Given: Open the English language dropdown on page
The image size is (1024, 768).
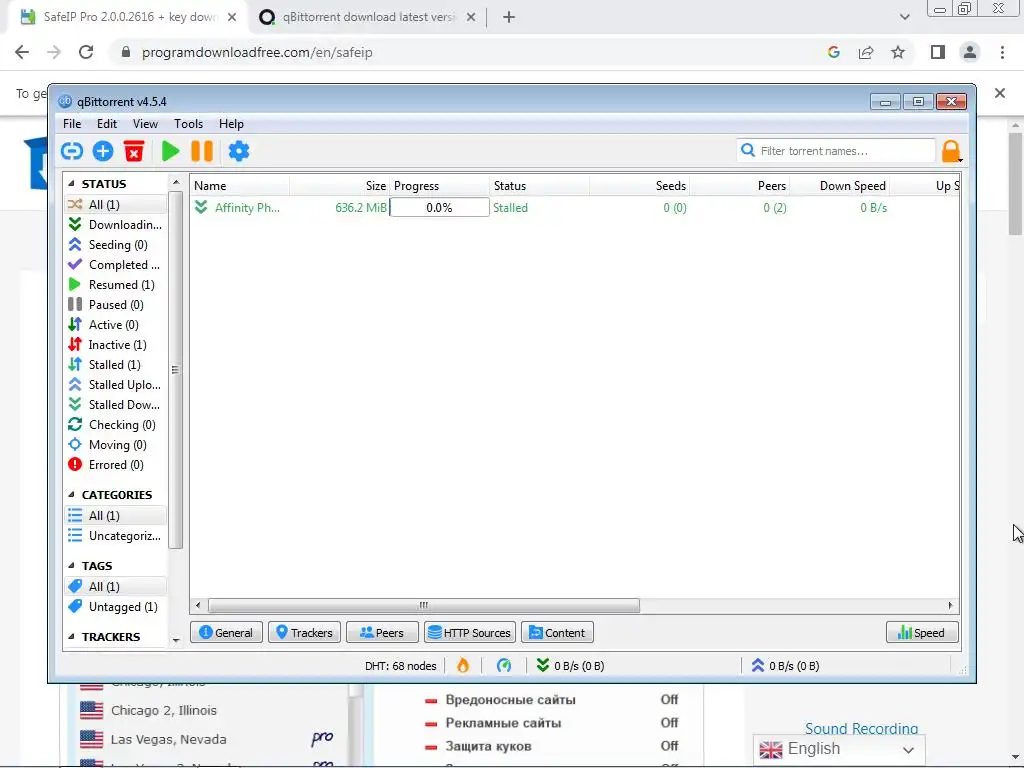Looking at the screenshot, I should coord(839,749).
